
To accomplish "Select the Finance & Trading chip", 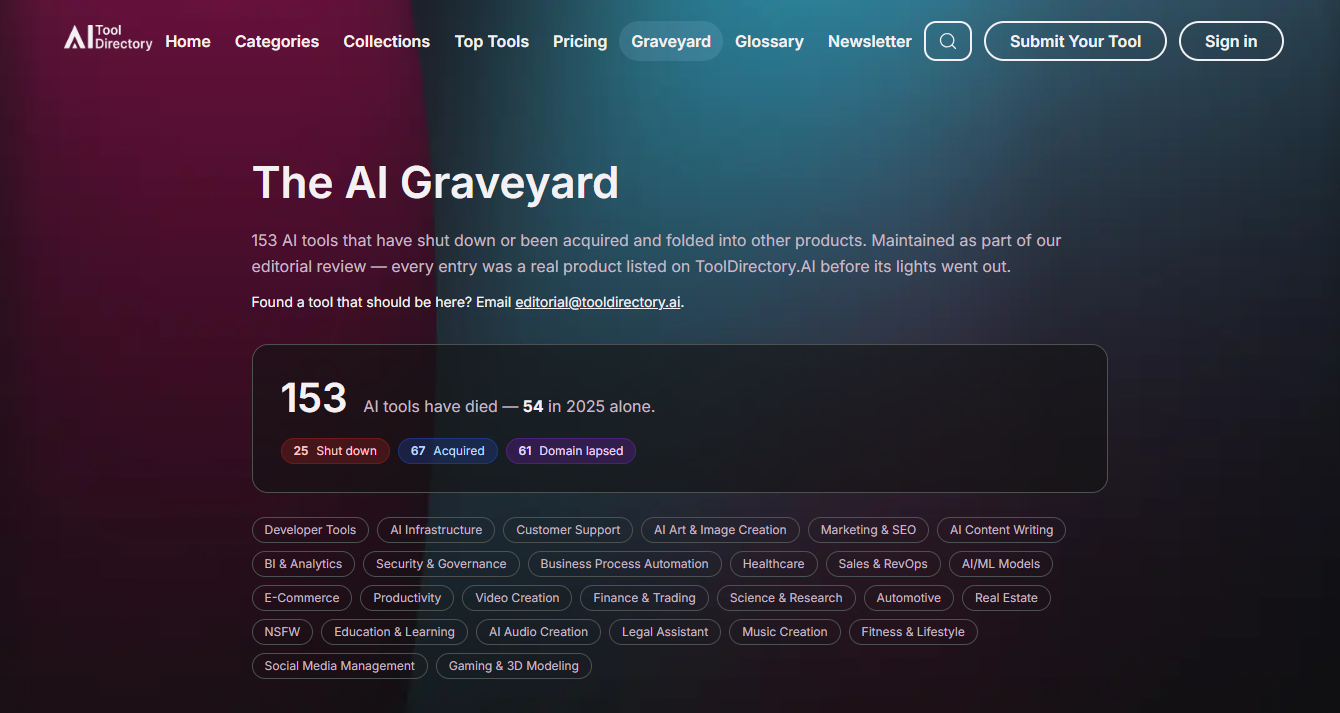I will pyautogui.click(x=644, y=598).
